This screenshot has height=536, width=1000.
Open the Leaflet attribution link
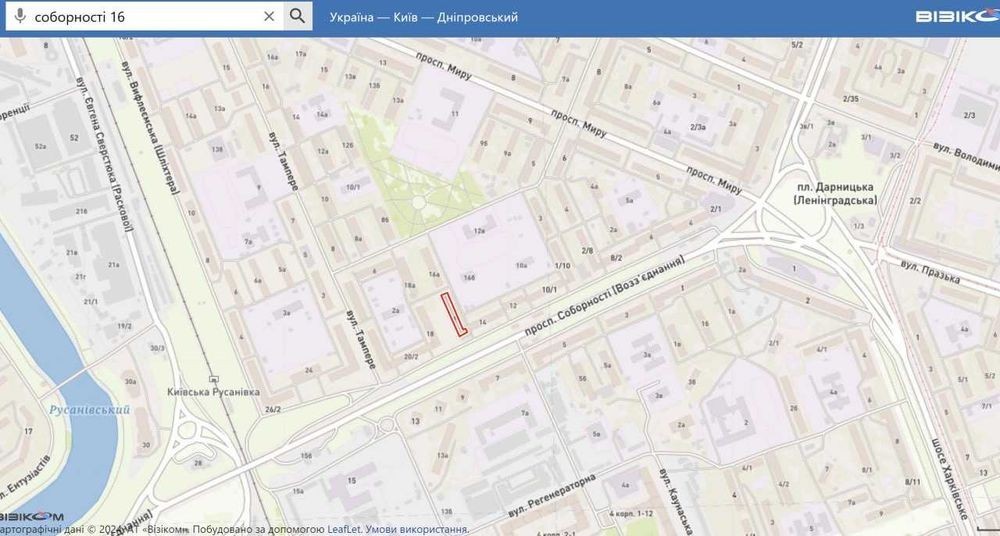pos(327,530)
